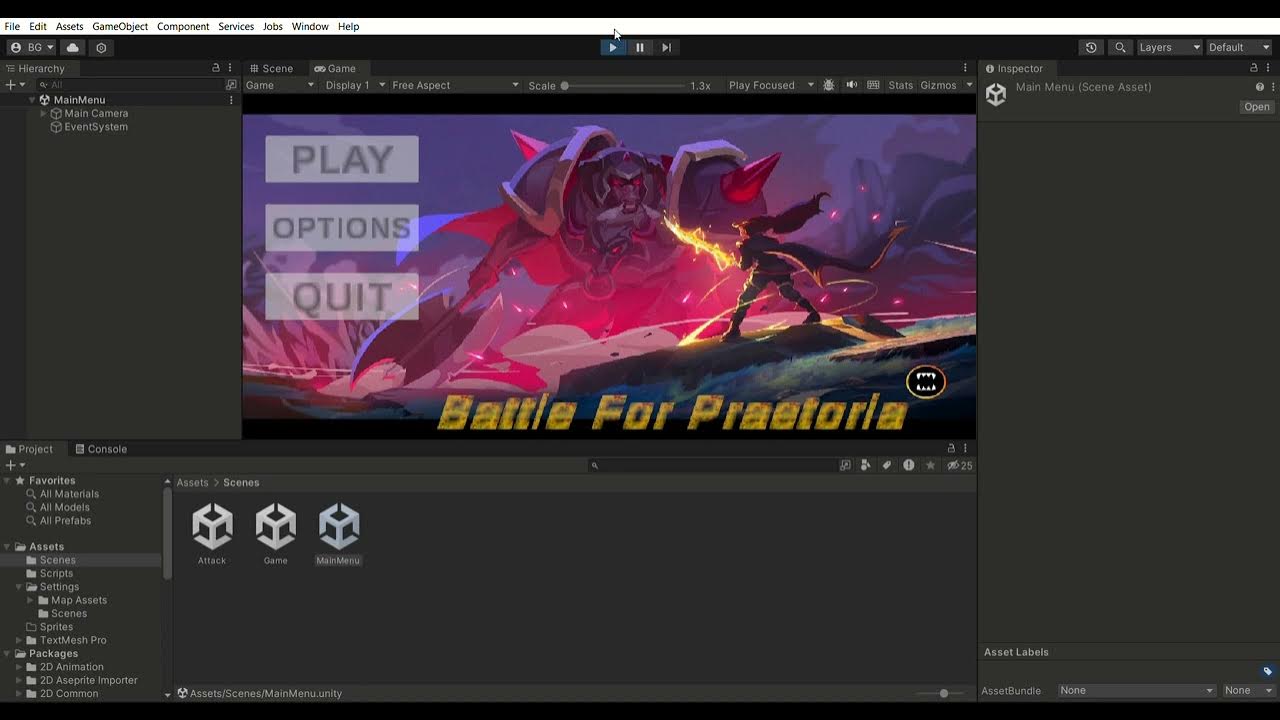This screenshot has height=720, width=1280.
Task: Toggle hidden packages visibility icon
Action: click(959, 465)
